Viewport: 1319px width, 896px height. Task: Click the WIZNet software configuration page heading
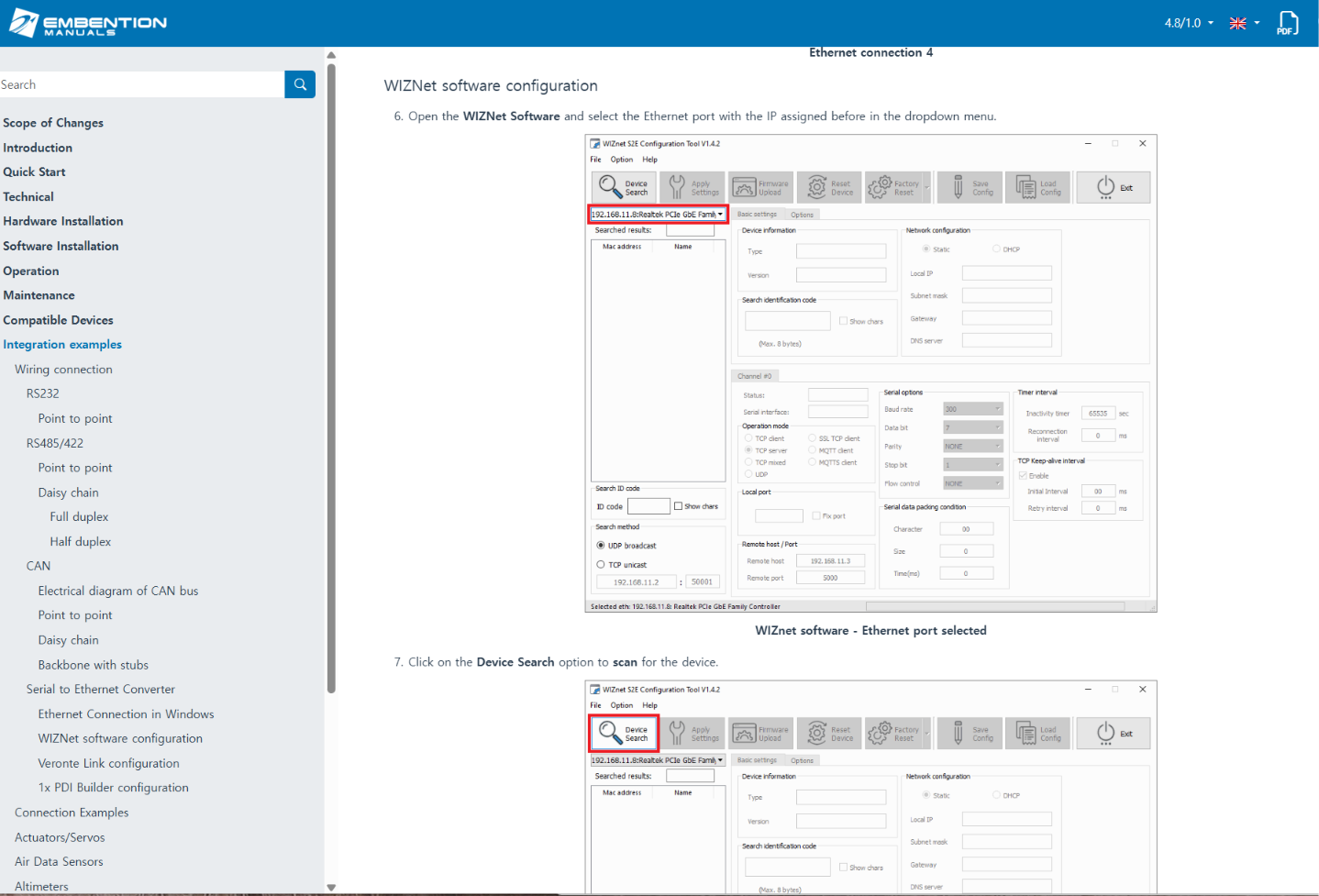point(491,85)
